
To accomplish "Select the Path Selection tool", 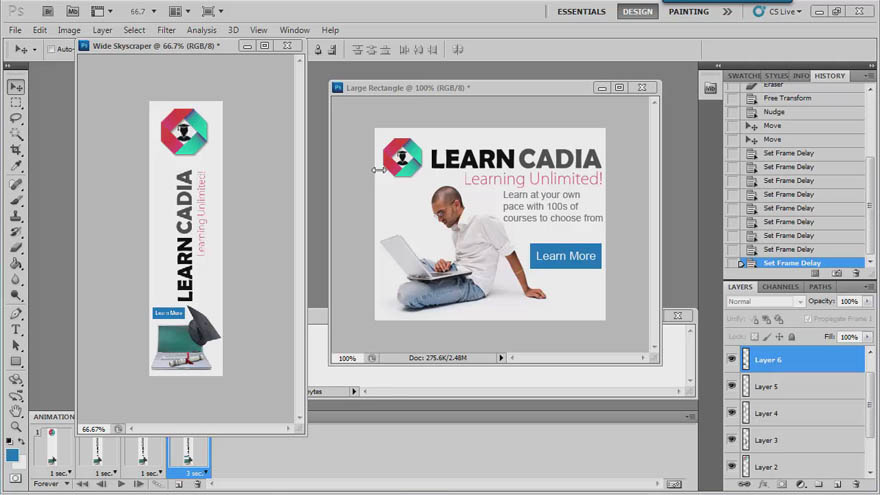I will pyautogui.click(x=16, y=345).
